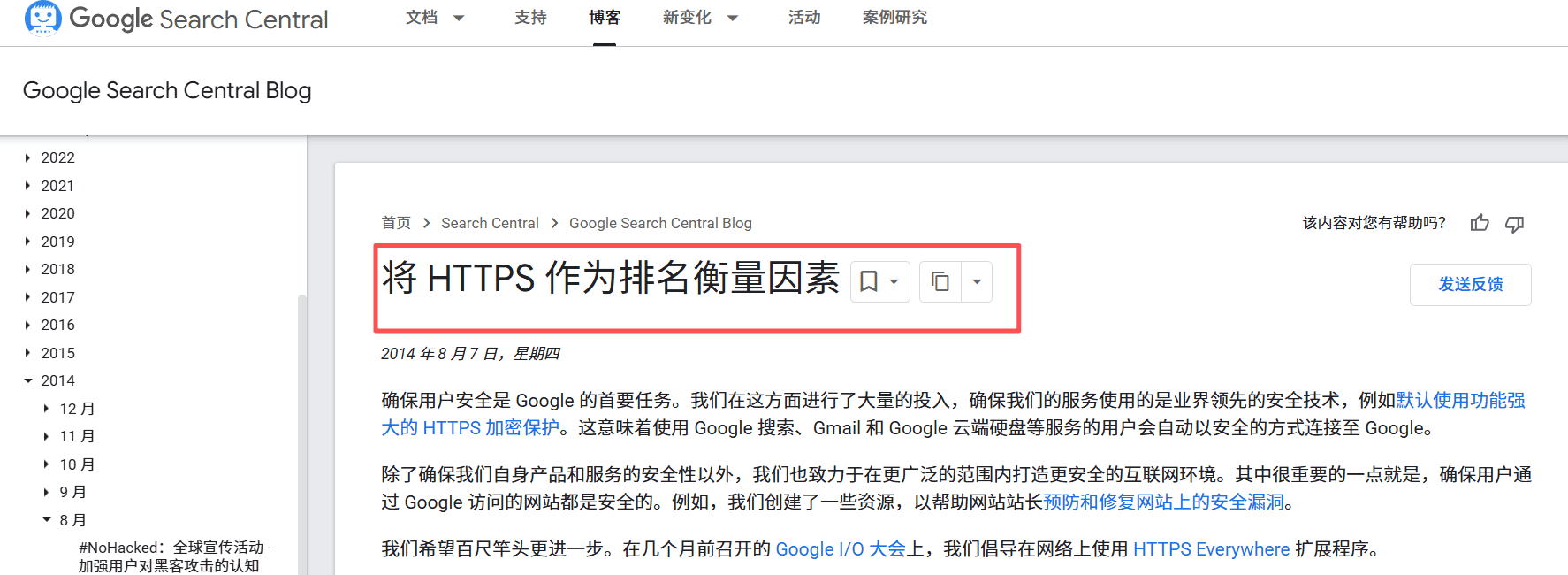
Task: Open the #NoHacked 全球宣传活动 article
Action: tap(175, 556)
